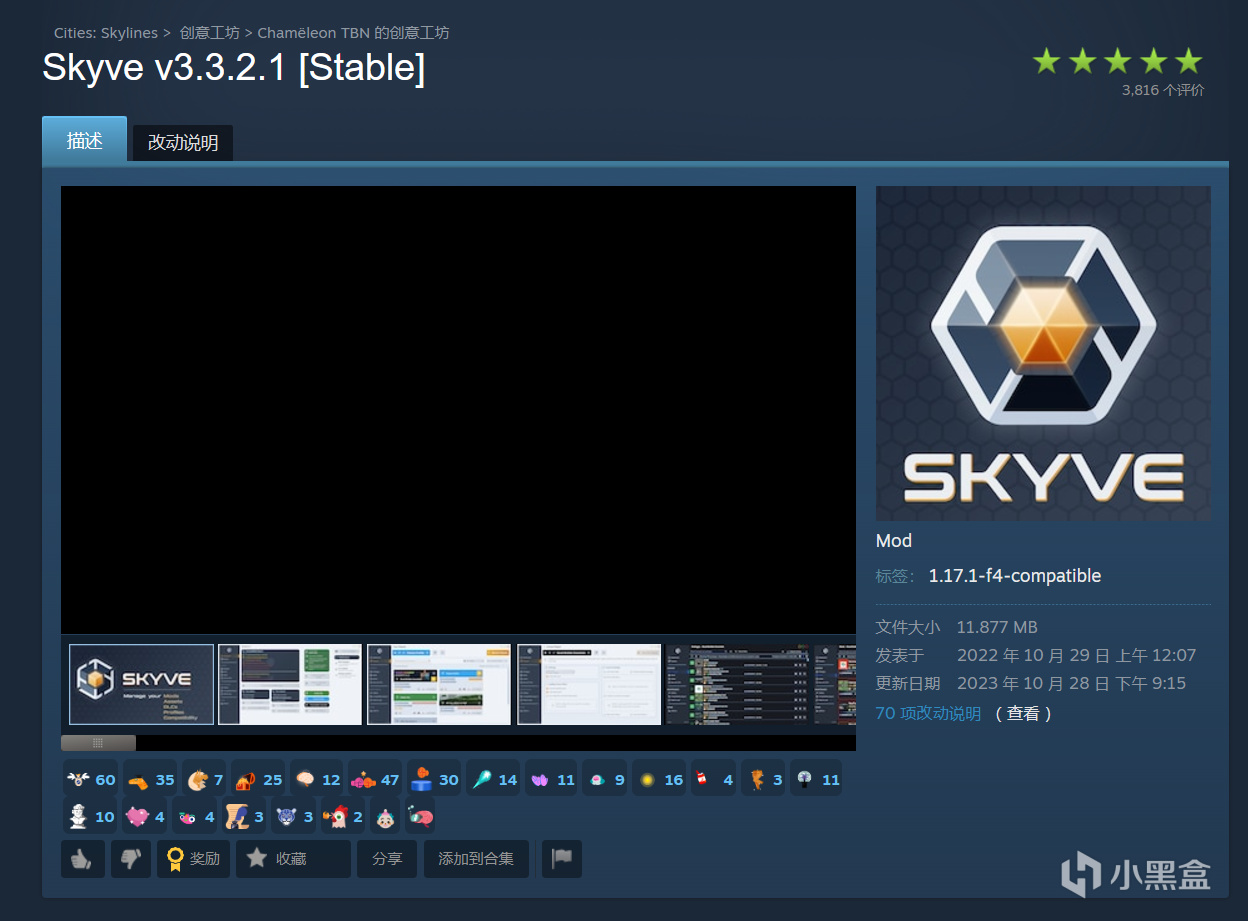Select the first SKYVE logo thumbnail
Image resolution: width=1248 pixels, height=921 pixels.
[x=141, y=684]
